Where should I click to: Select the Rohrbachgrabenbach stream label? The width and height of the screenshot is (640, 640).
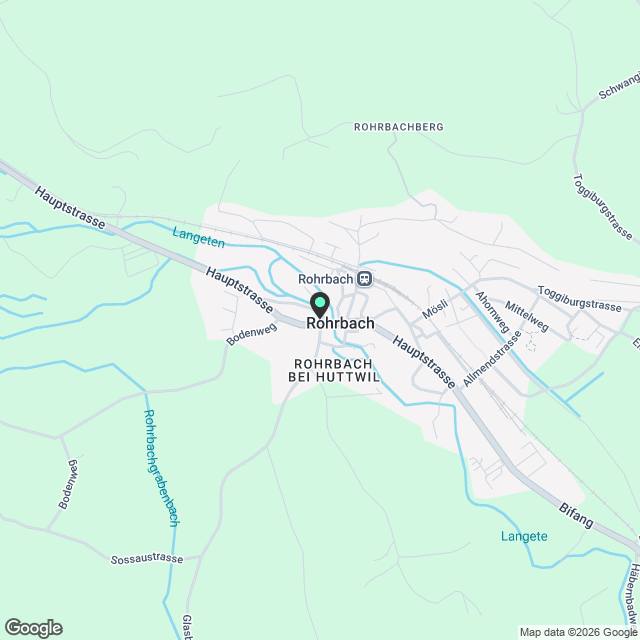[x=161, y=468]
